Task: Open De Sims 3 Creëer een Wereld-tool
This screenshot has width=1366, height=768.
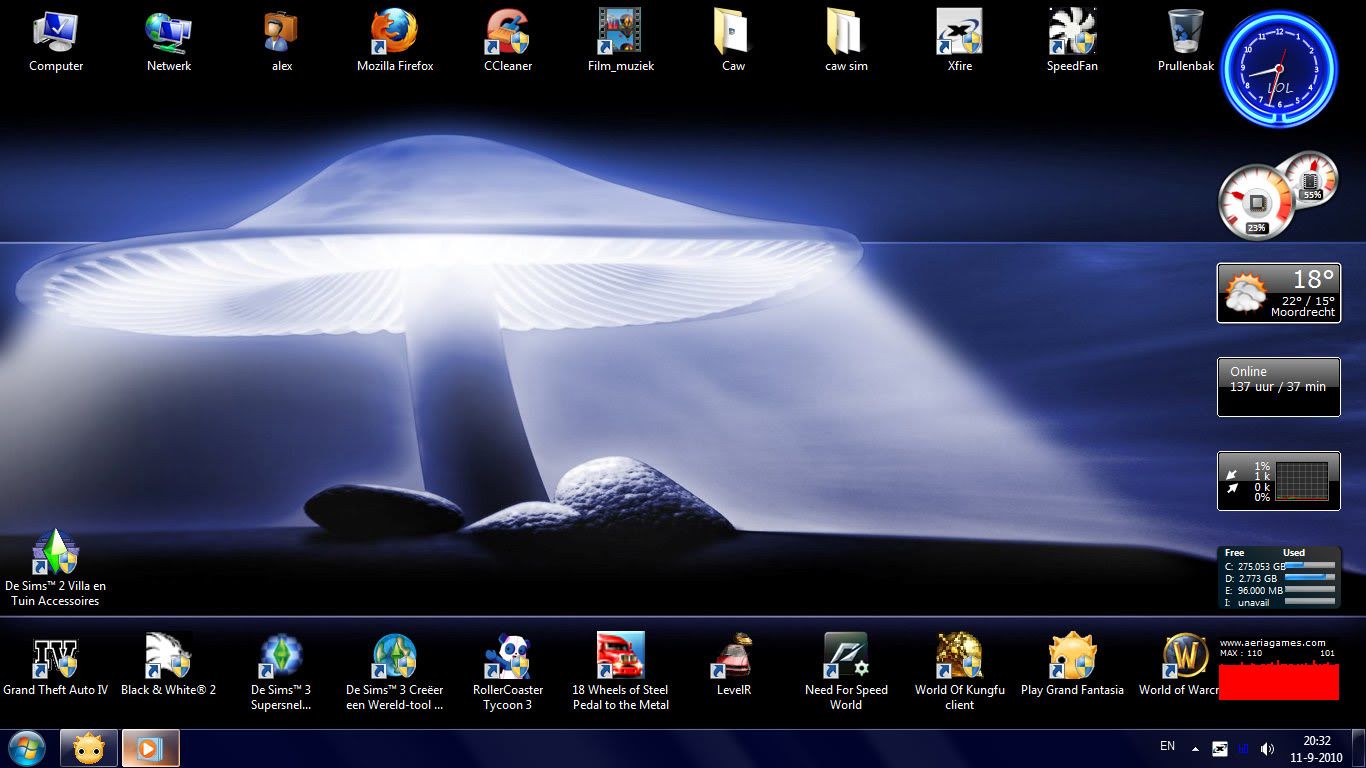Action: tap(394, 672)
